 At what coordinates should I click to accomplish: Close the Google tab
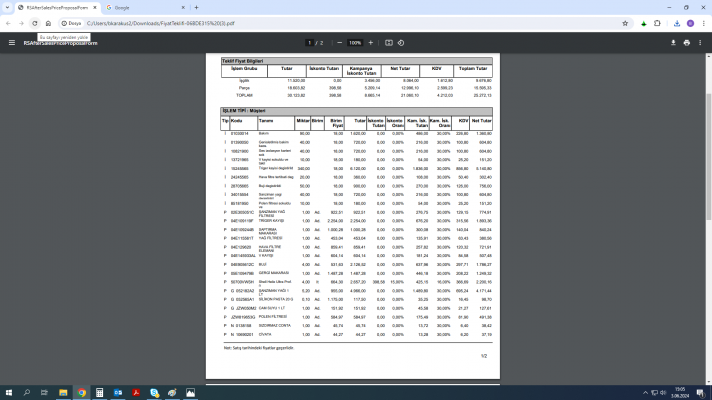point(183,8)
